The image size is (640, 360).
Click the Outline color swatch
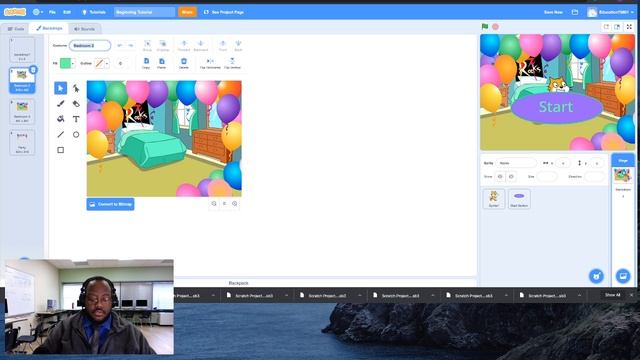(99, 63)
